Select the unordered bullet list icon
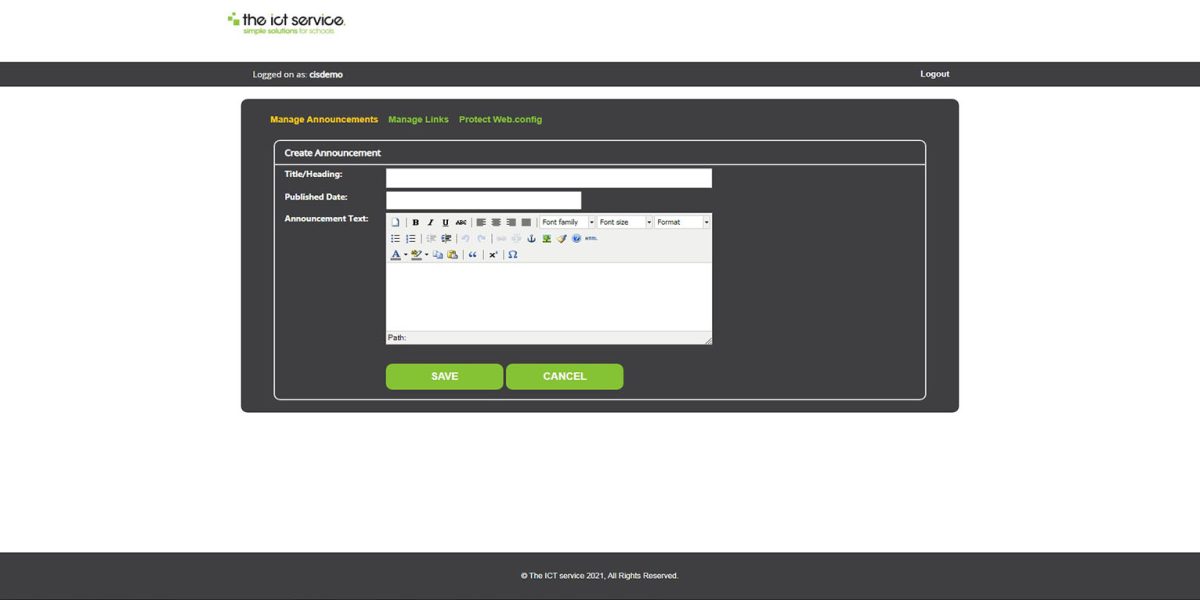 (x=395, y=239)
